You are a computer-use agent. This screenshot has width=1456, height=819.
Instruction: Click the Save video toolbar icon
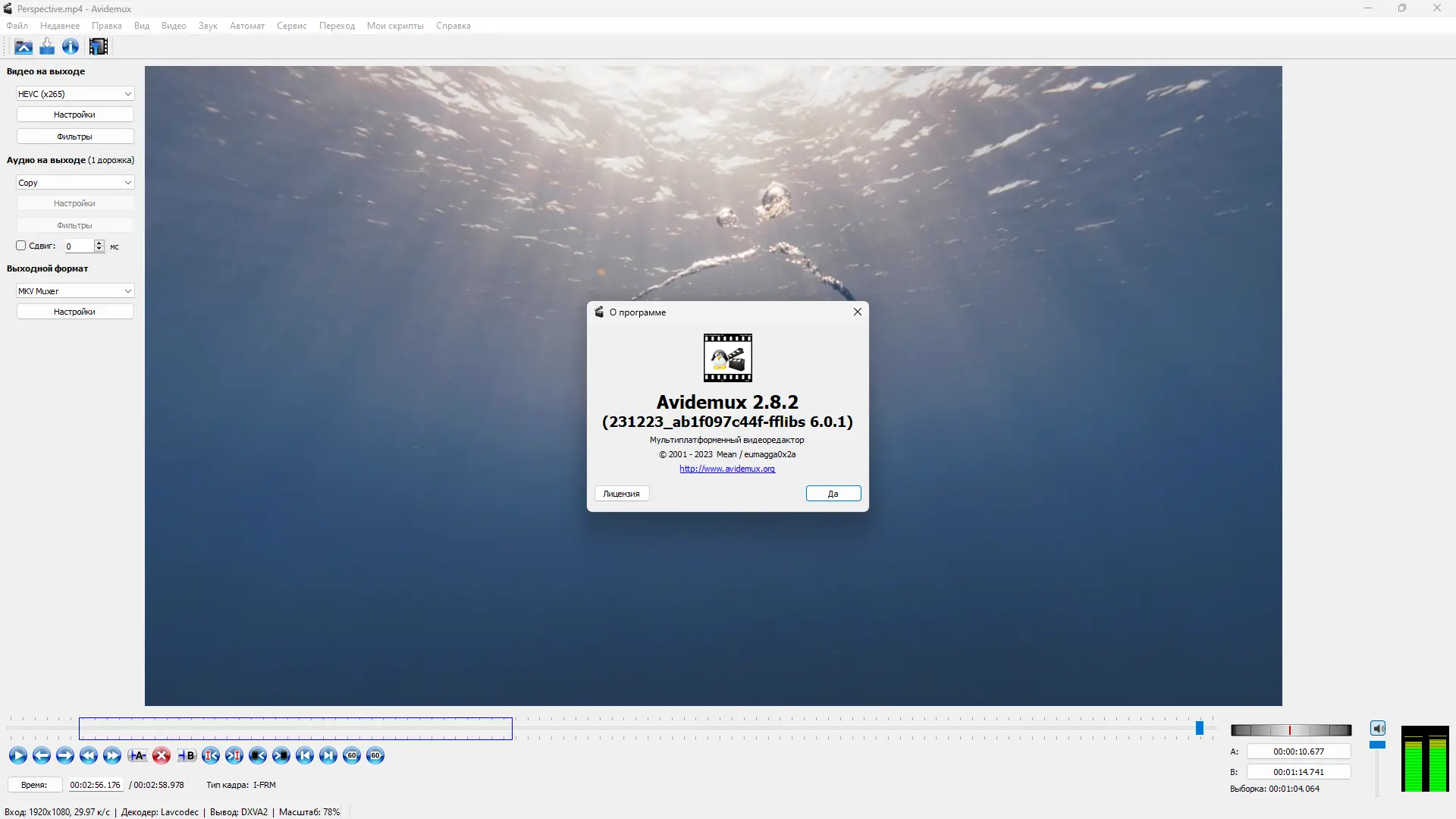[x=47, y=47]
